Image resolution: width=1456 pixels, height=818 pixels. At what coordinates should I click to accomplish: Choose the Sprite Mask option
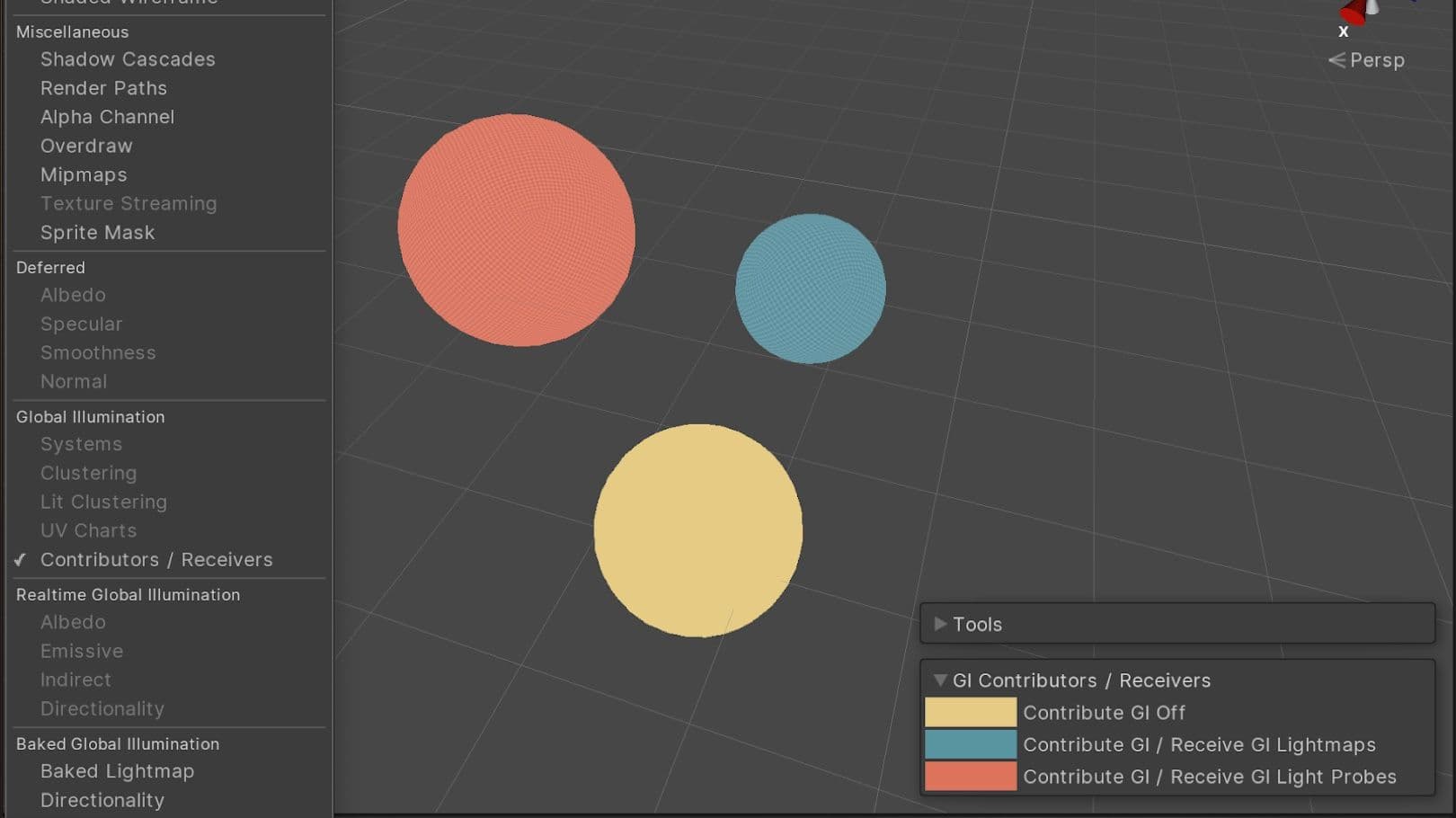pyautogui.click(x=97, y=232)
